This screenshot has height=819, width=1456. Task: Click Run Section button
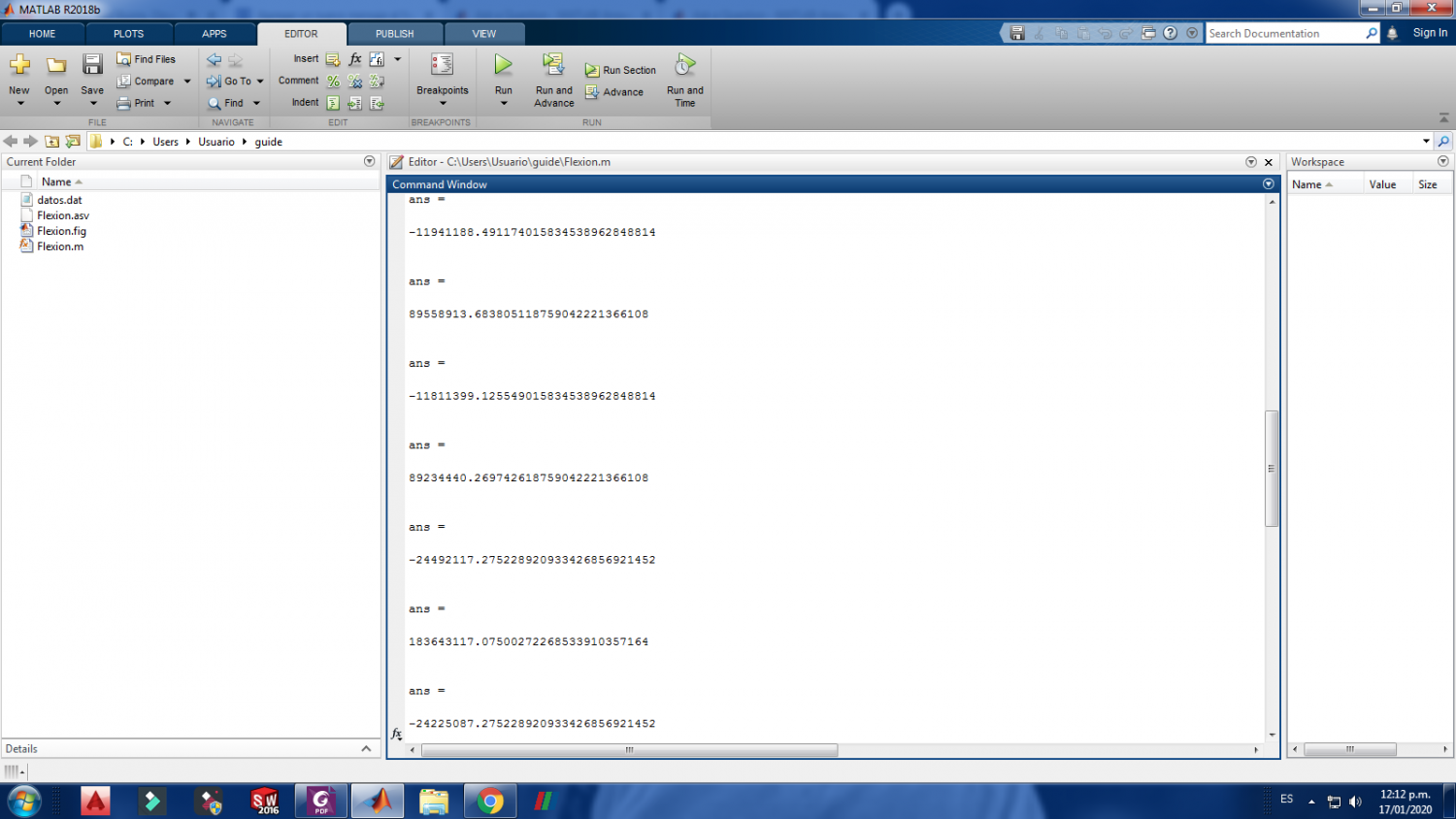[x=620, y=70]
